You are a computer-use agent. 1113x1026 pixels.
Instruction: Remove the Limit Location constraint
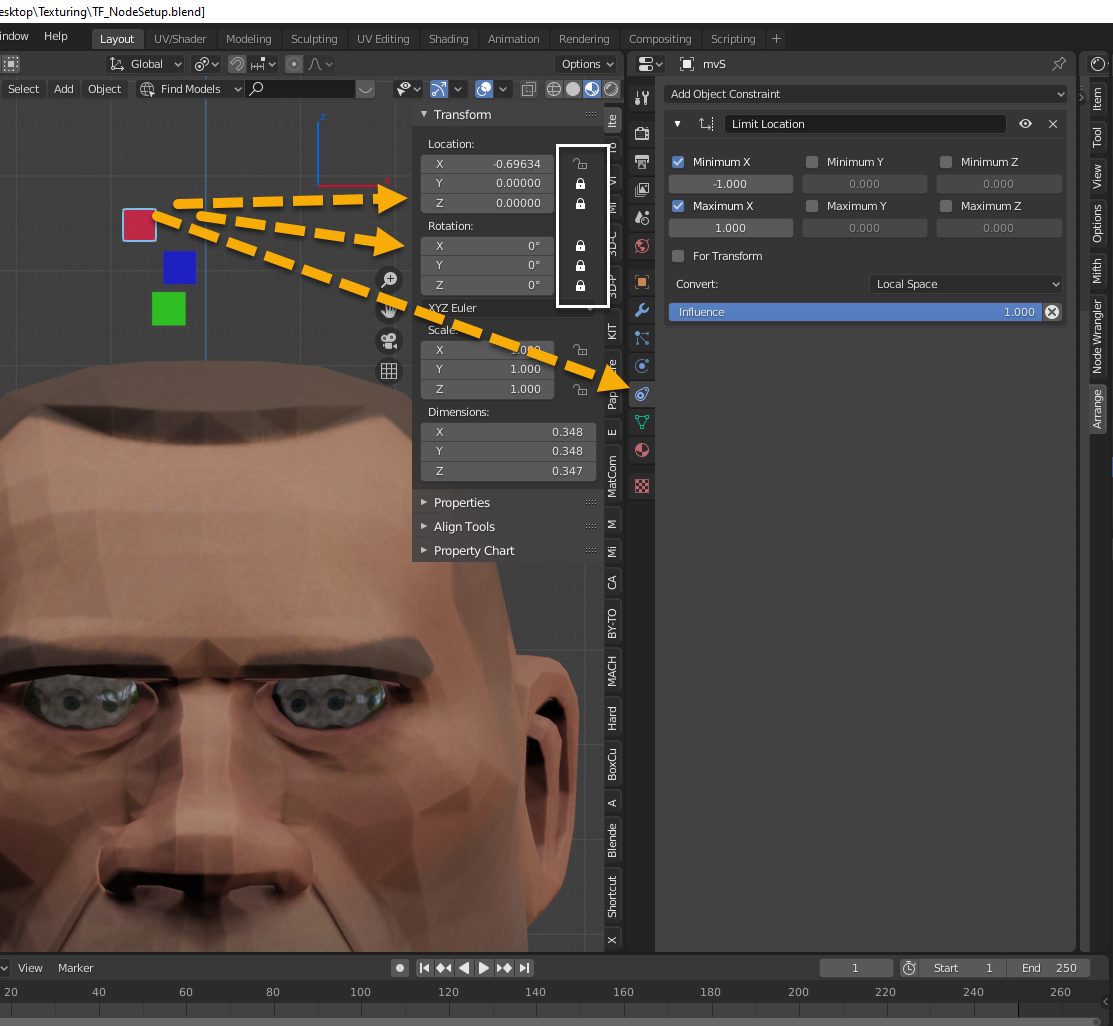(x=1053, y=124)
